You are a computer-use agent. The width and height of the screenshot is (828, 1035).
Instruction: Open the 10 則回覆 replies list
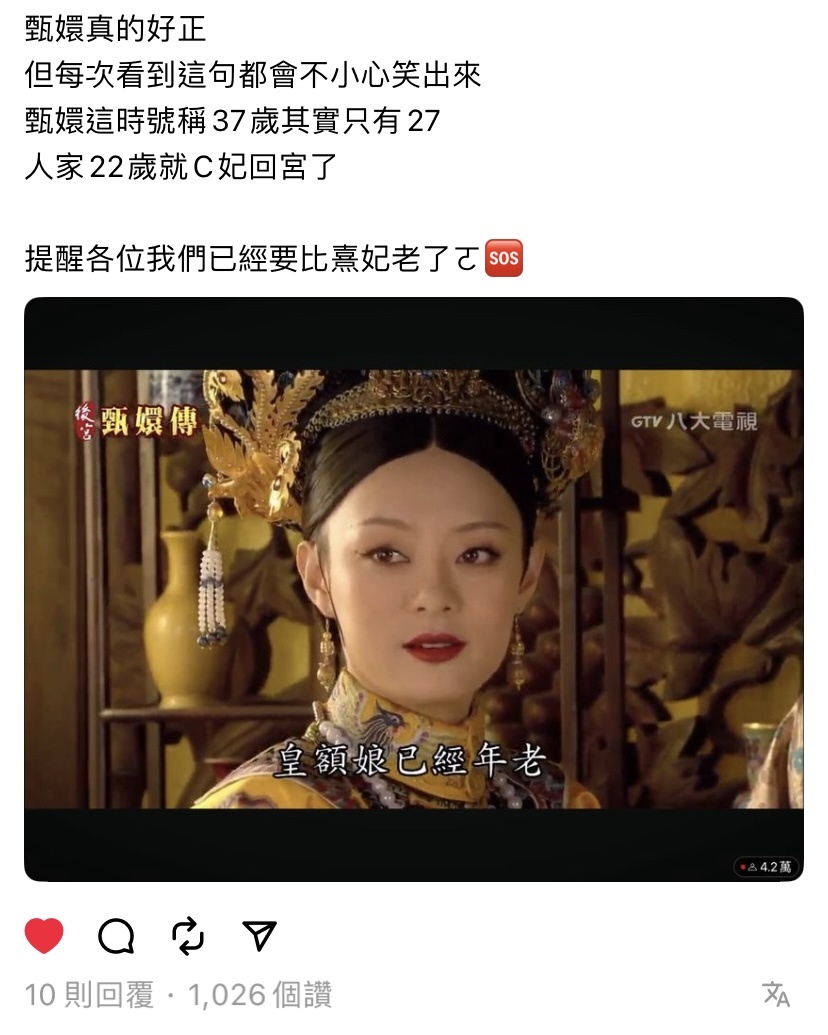coord(89,995)
